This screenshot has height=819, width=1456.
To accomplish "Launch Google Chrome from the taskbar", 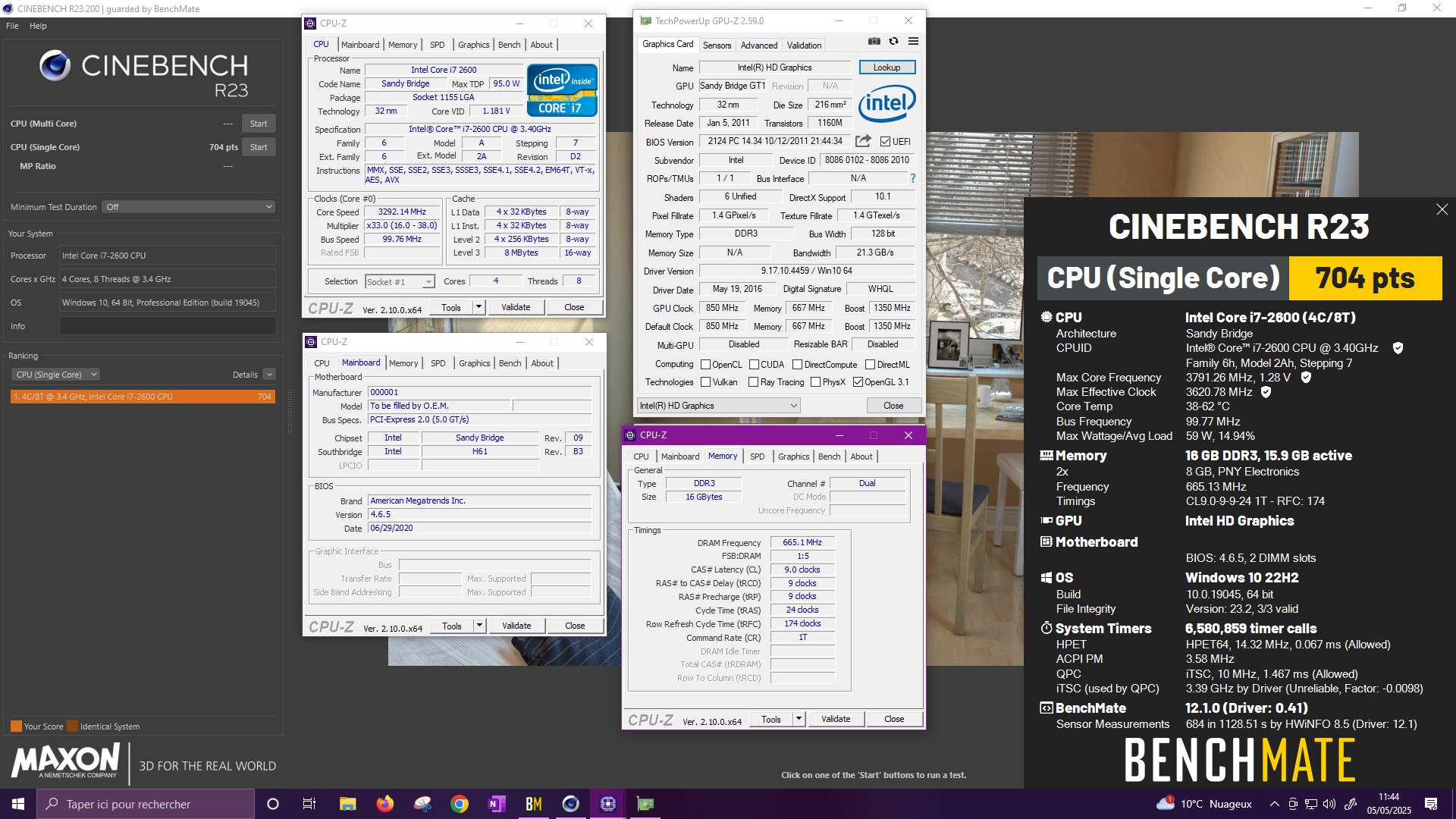I will coord(459,804).
